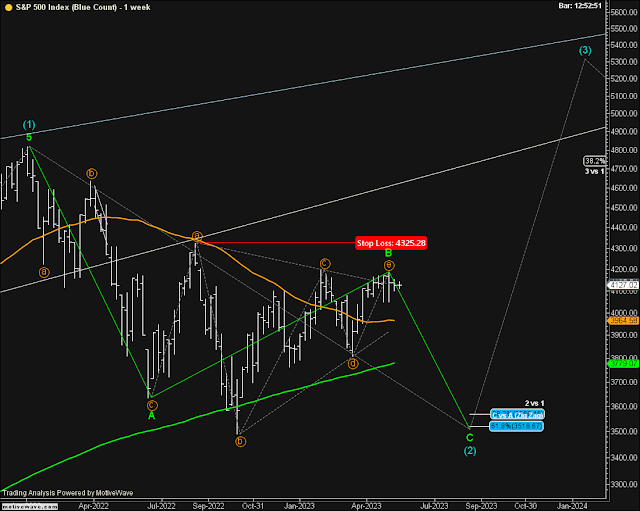Click the Jan 2023 date on time axis
Viewport: 640px width, 511px height.
[x=299, y=506]
